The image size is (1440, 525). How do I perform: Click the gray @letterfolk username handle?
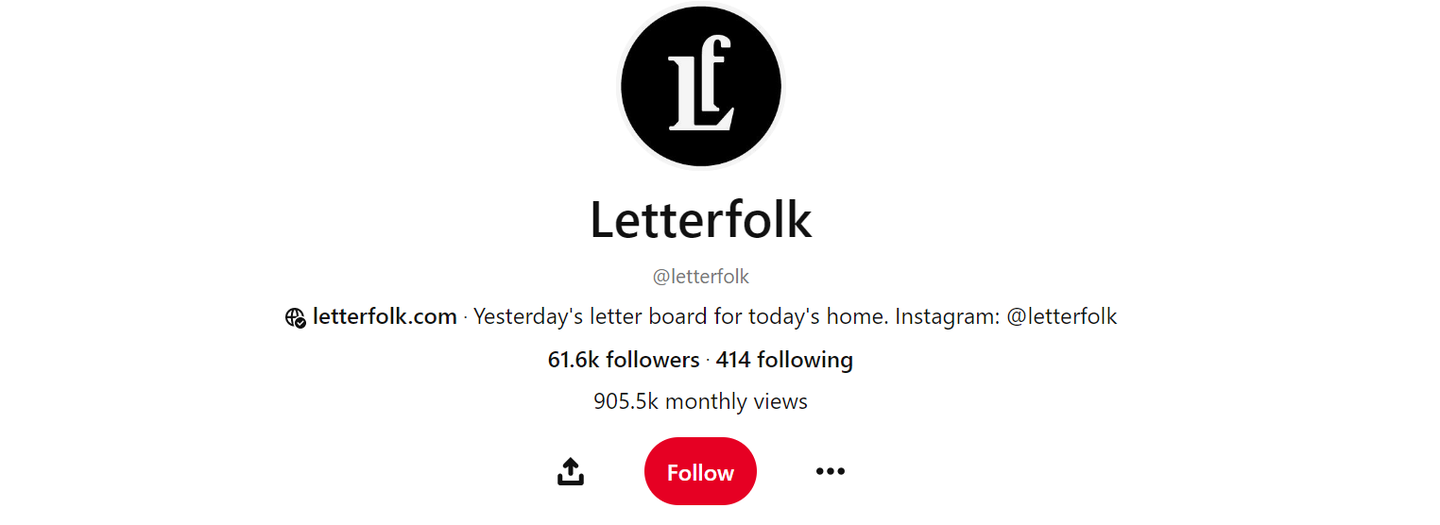coord(701,276)
